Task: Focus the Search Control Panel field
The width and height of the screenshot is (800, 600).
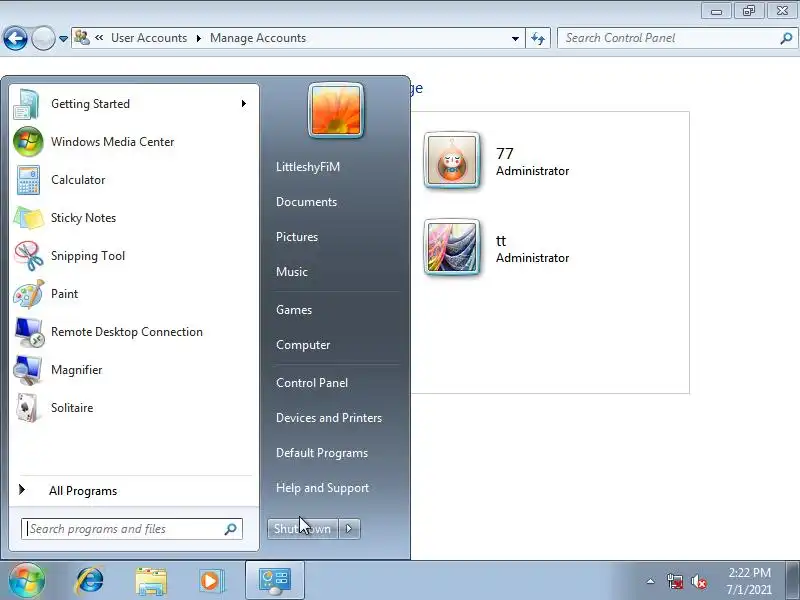Action: [677, 38]
